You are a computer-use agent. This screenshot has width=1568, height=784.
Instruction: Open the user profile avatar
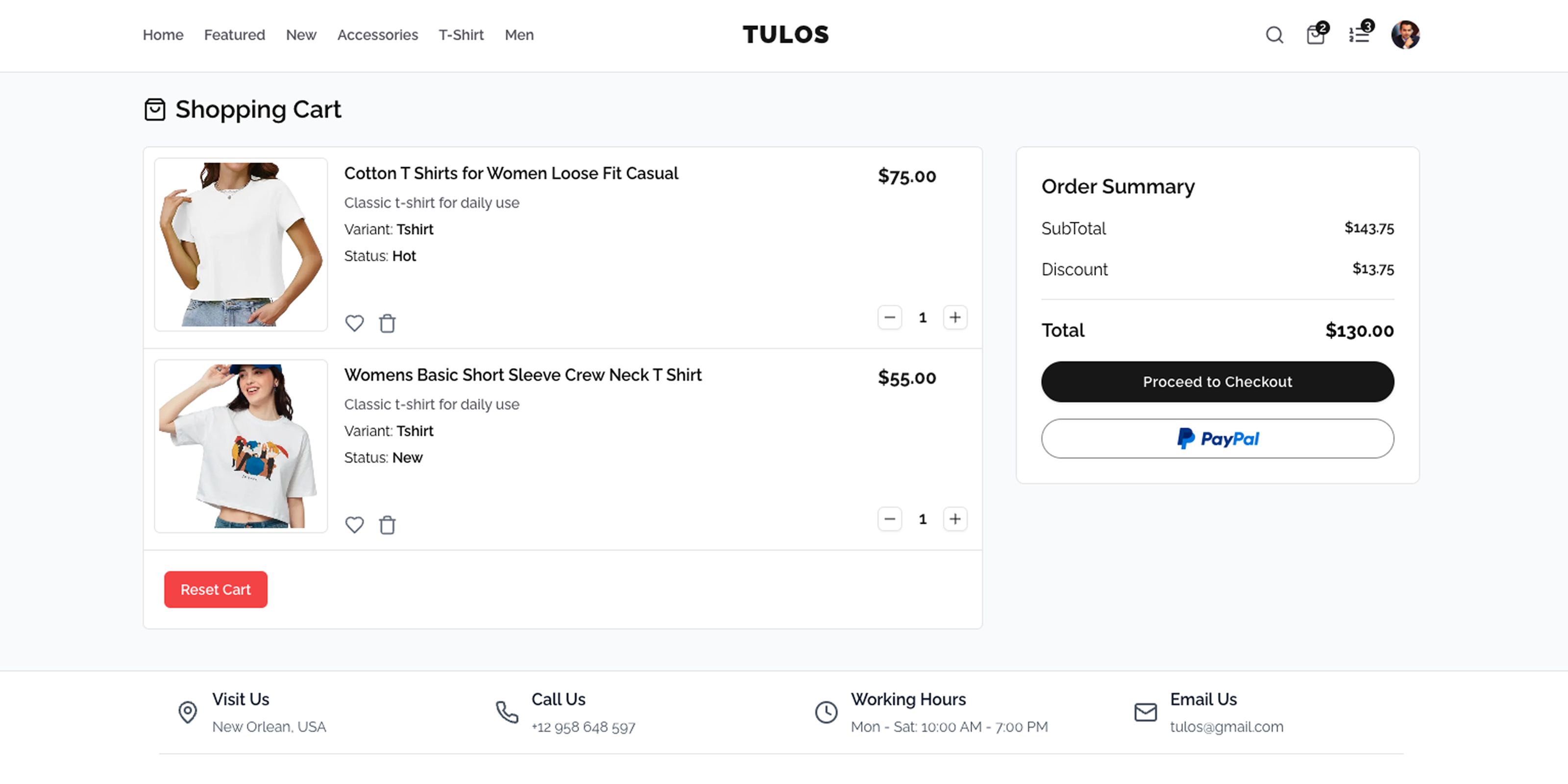coord(1405,35)
